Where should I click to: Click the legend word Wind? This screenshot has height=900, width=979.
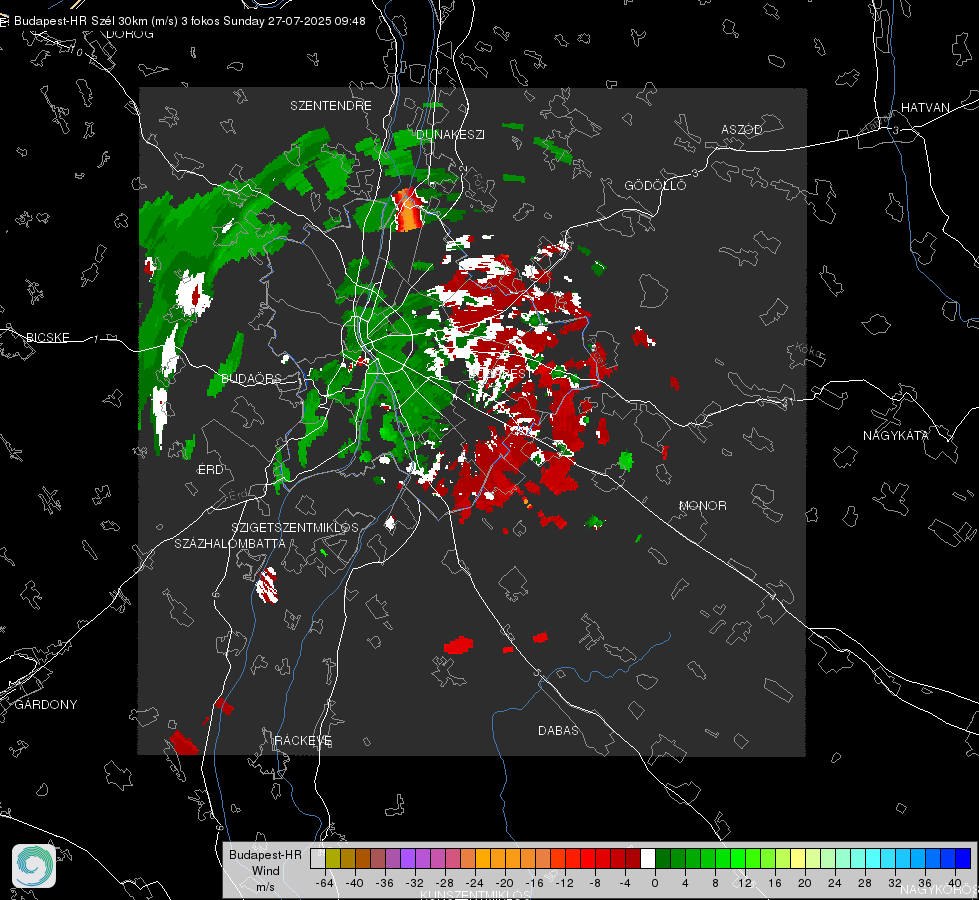(265, 870)
